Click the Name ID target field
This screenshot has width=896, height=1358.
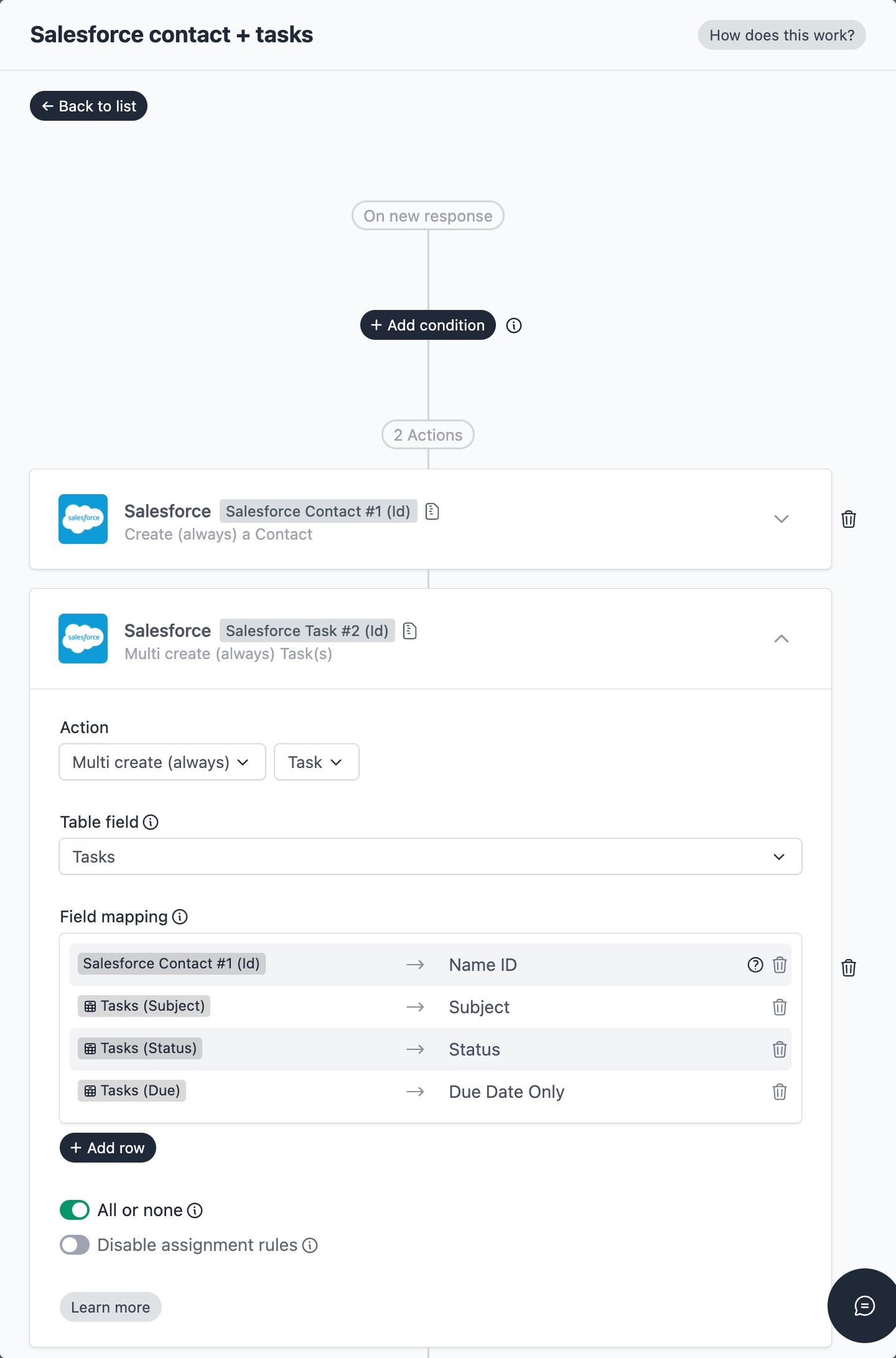point(483,965)
